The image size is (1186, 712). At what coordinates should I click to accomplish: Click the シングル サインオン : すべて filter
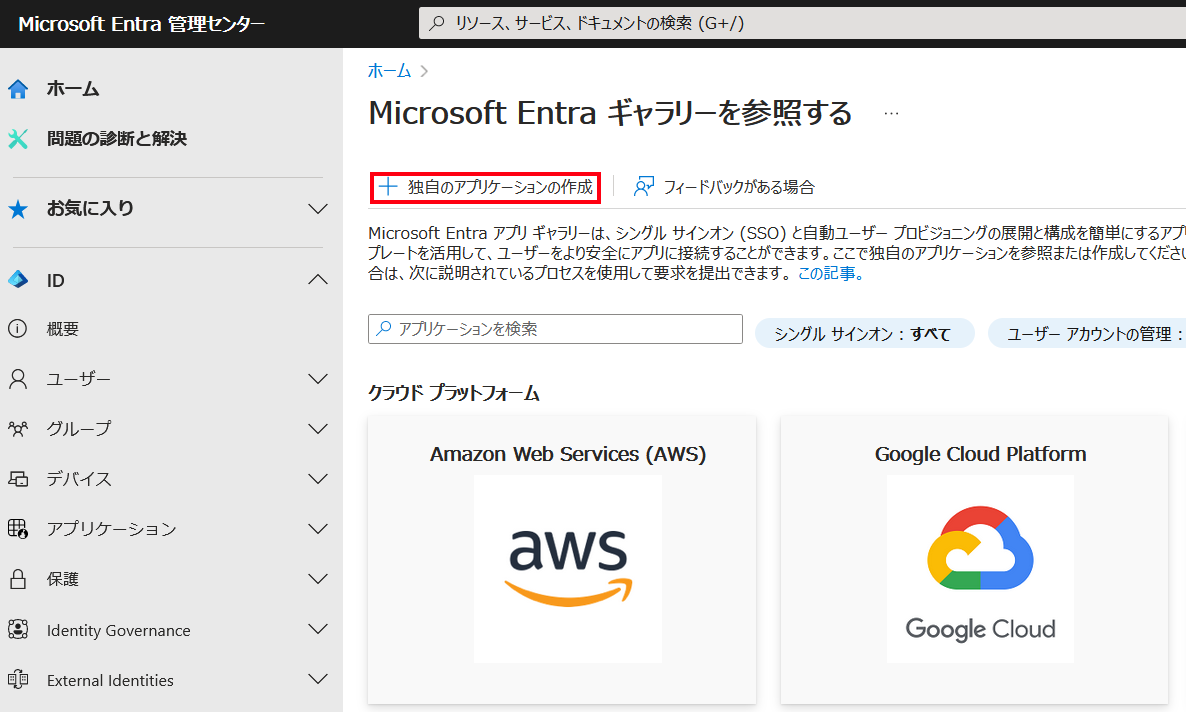865,334
